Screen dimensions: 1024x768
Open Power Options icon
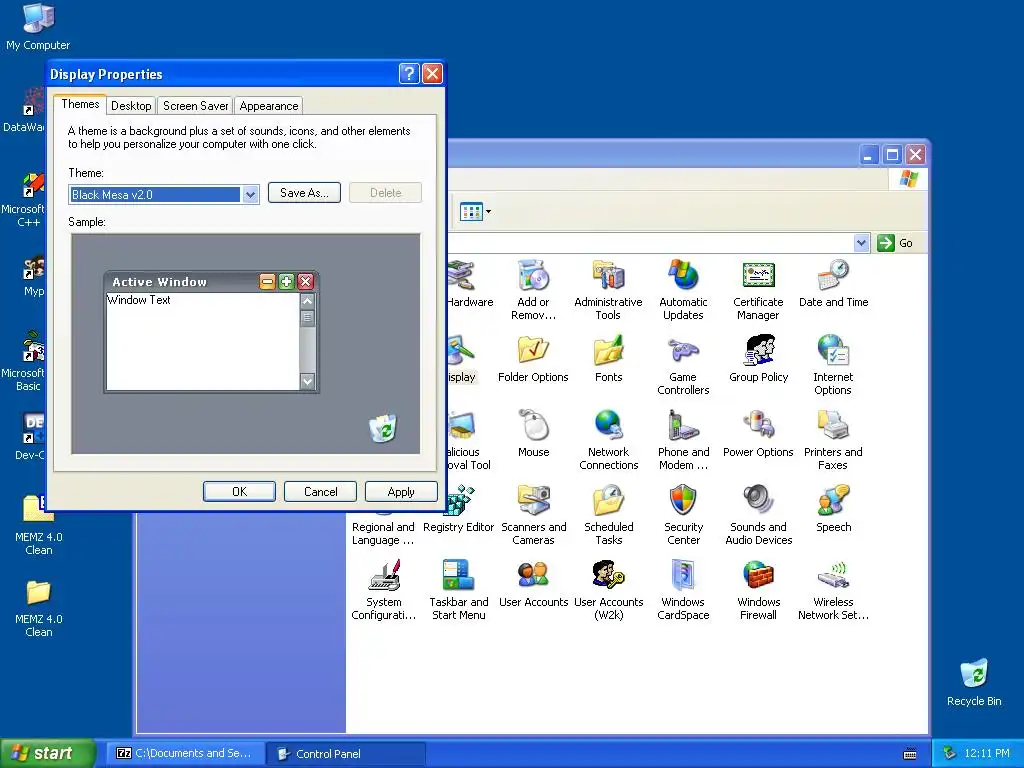coord(758,434)
